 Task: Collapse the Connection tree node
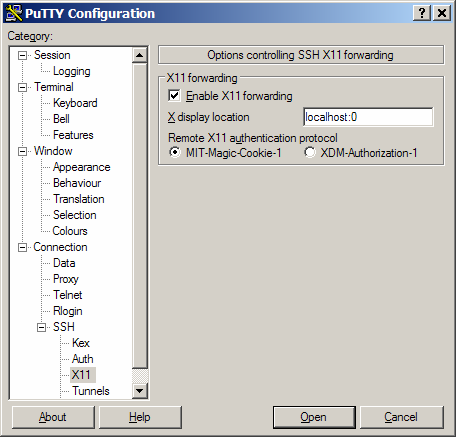pyautogui.click(x=22, y=247)
